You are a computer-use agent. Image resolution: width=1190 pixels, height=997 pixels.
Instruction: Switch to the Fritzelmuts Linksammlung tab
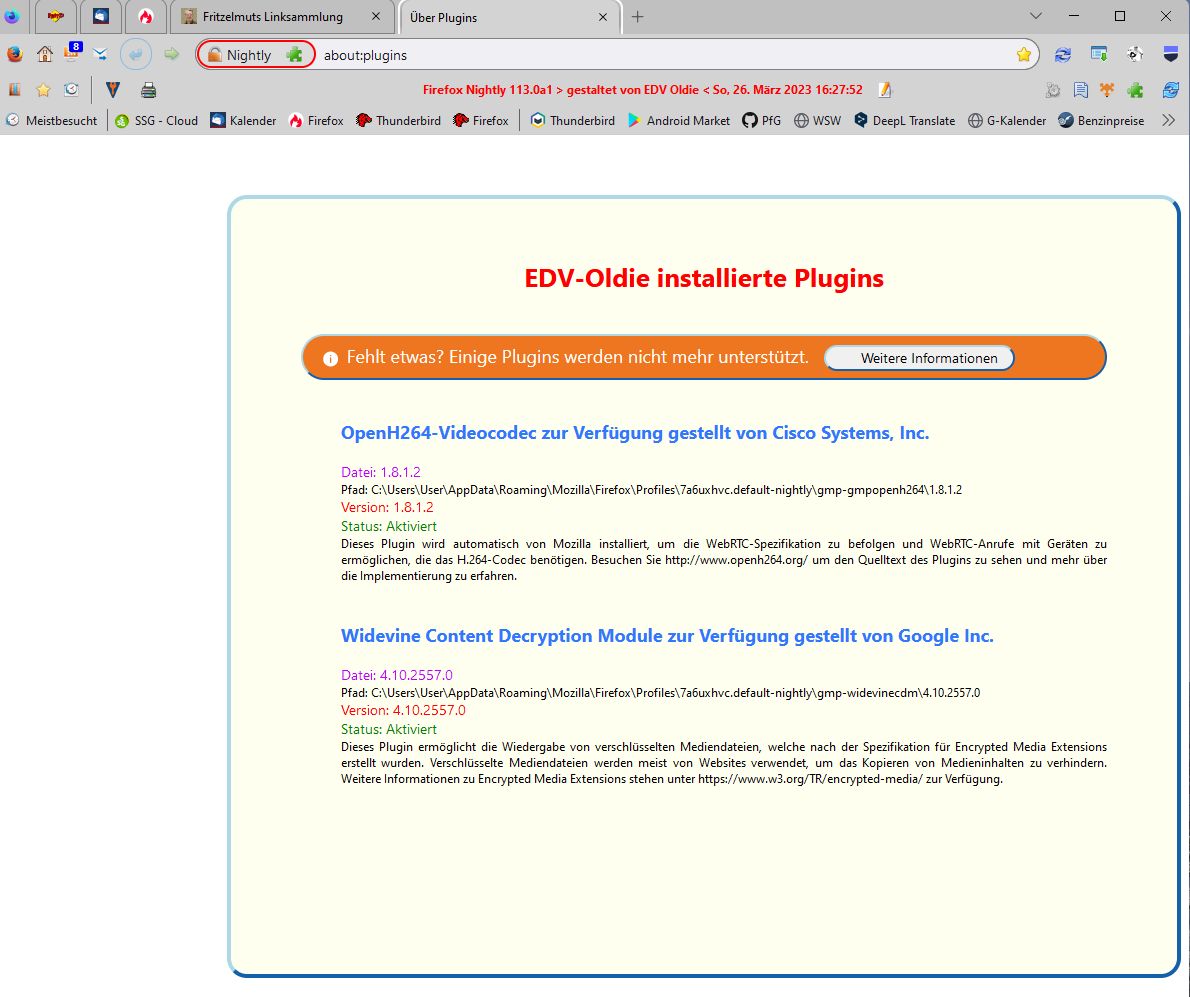pos(271,17)
